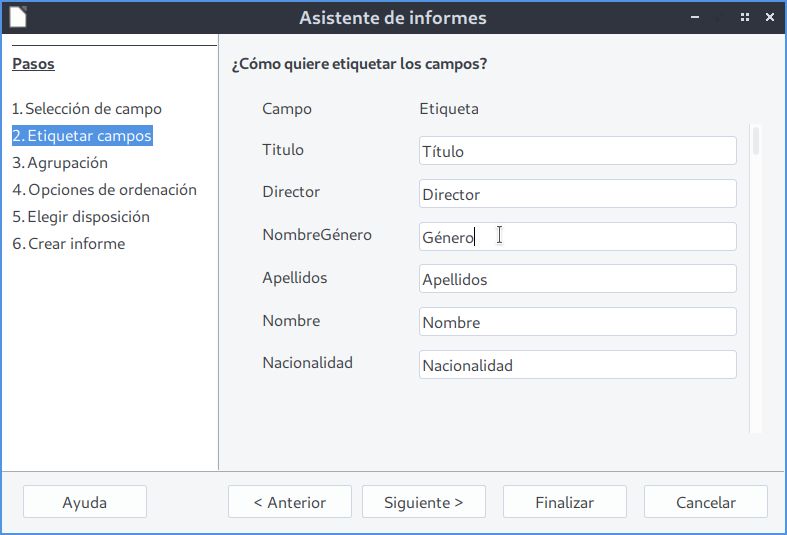The image size is (787, 535).
Task: Switch to the Elegir disposición step
Action: click(x=81, y=217)
